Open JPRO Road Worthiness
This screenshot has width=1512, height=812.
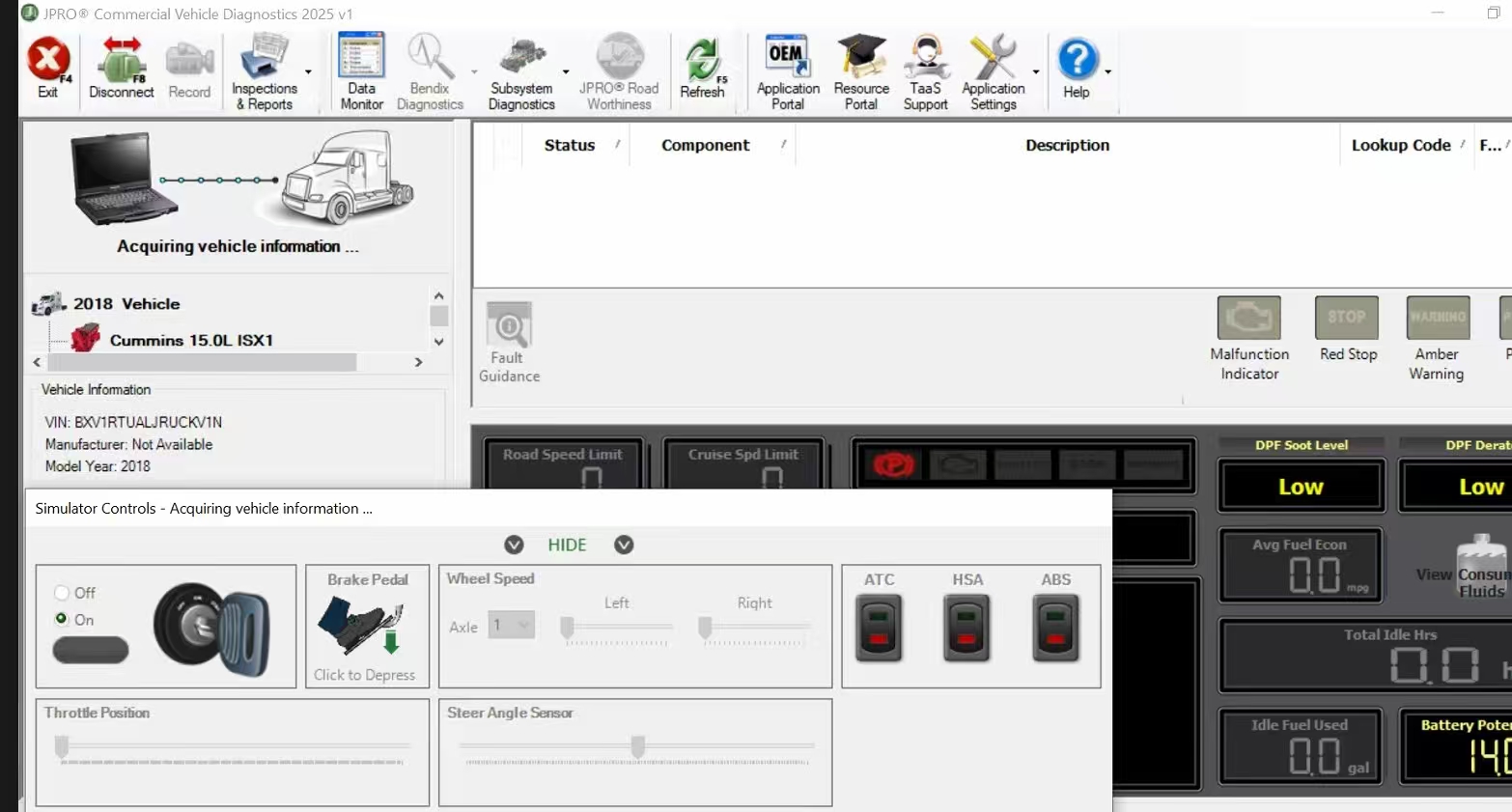619,71
